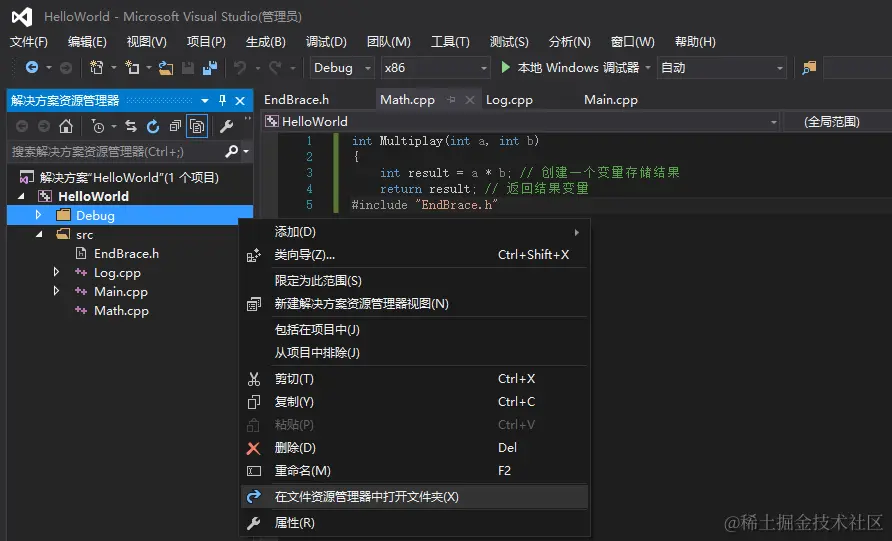892x541 pixels.
Task: Click the Open File folder icon
Action: pos(166,68)
